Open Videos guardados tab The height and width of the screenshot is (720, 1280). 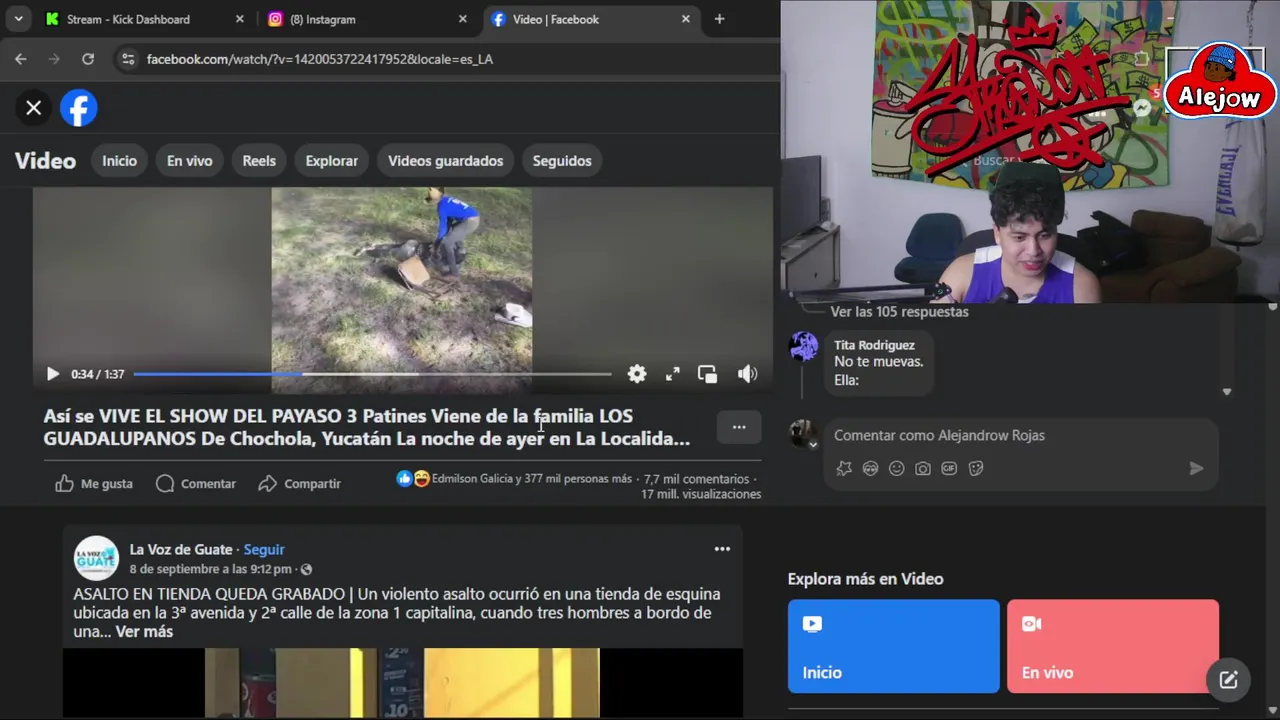coord(446,161)
